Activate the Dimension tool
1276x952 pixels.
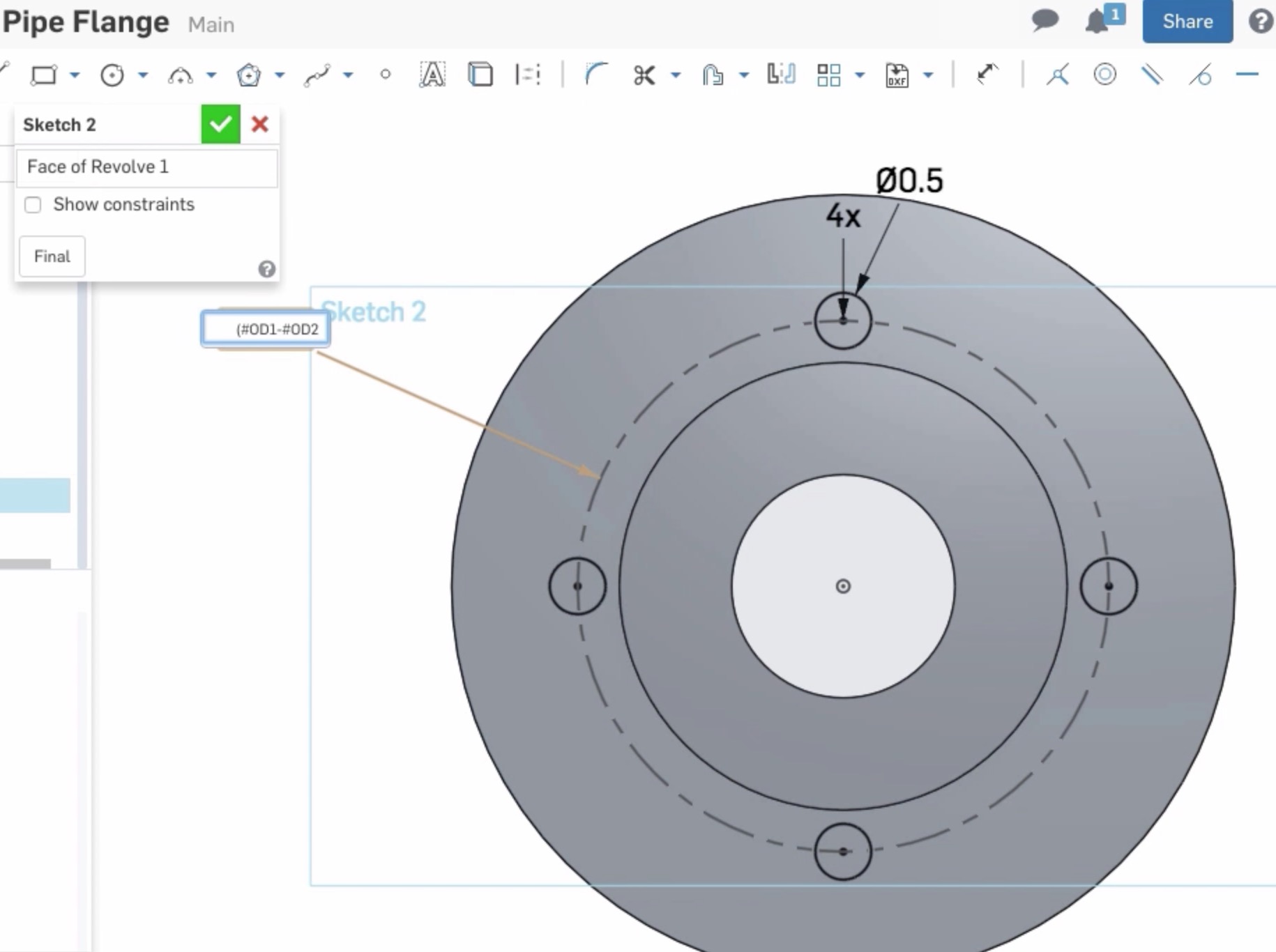pos(987,74)
